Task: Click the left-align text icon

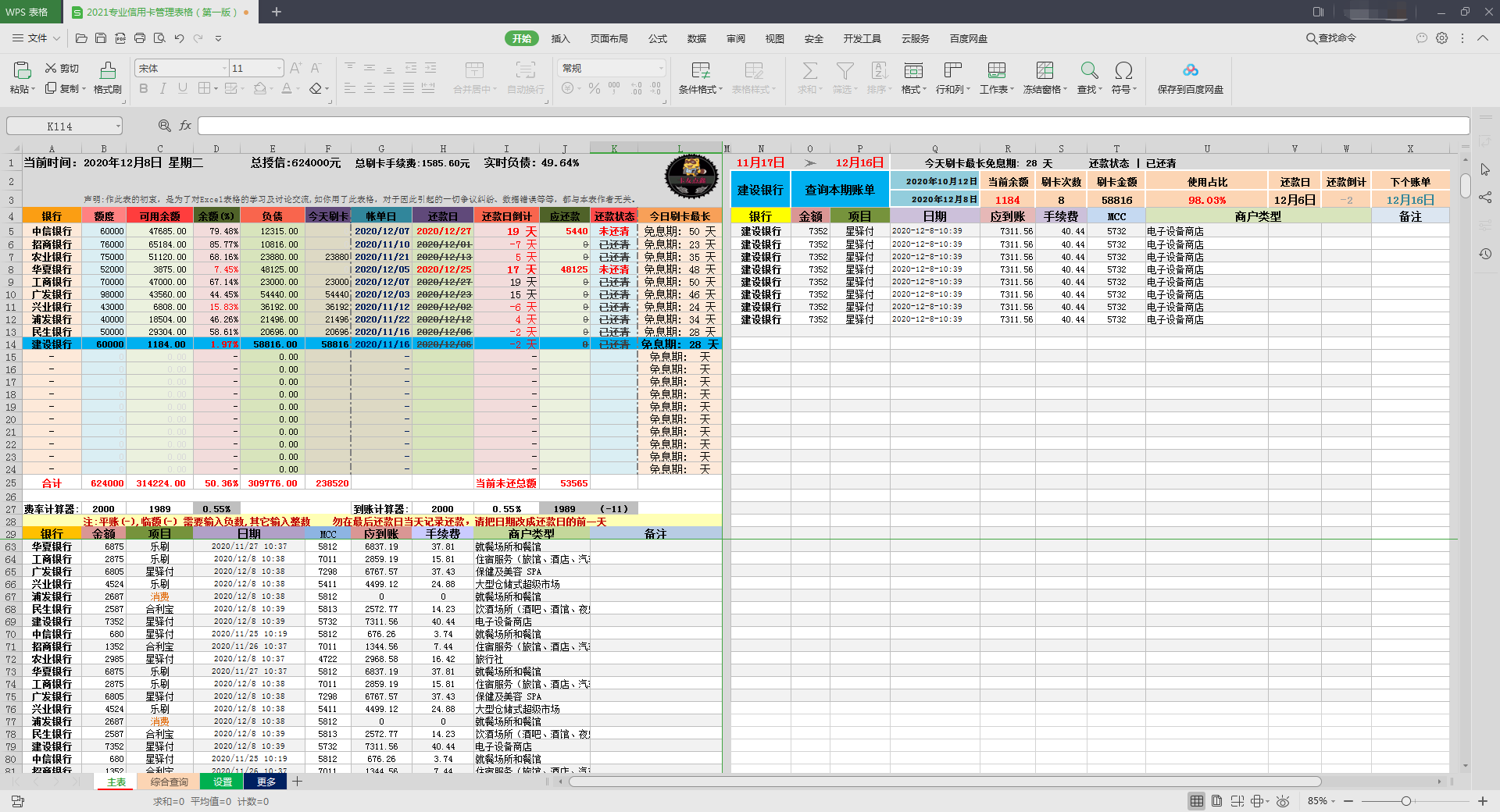Action: coord(350,89)
